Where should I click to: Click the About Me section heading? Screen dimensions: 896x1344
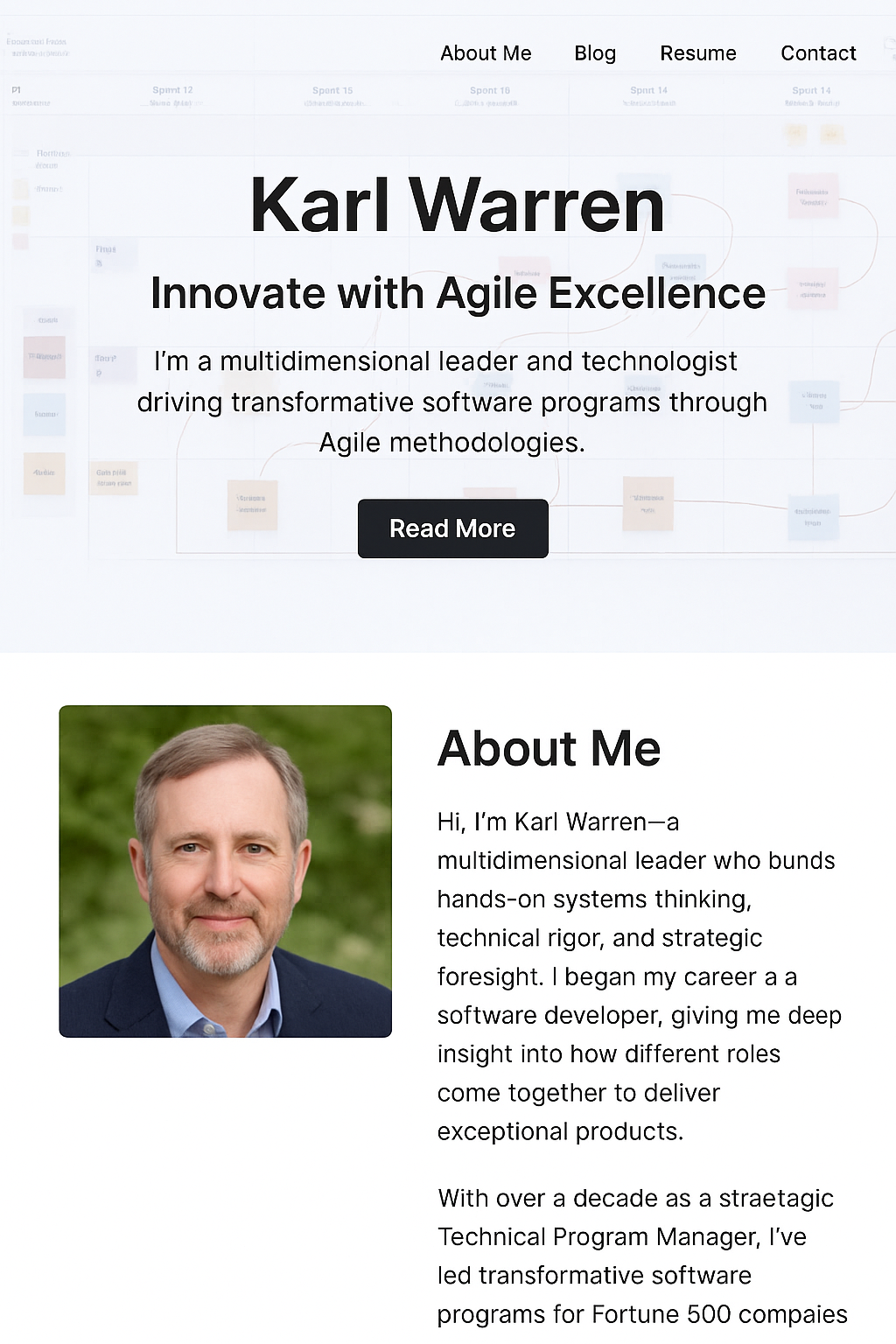point(549,749)
